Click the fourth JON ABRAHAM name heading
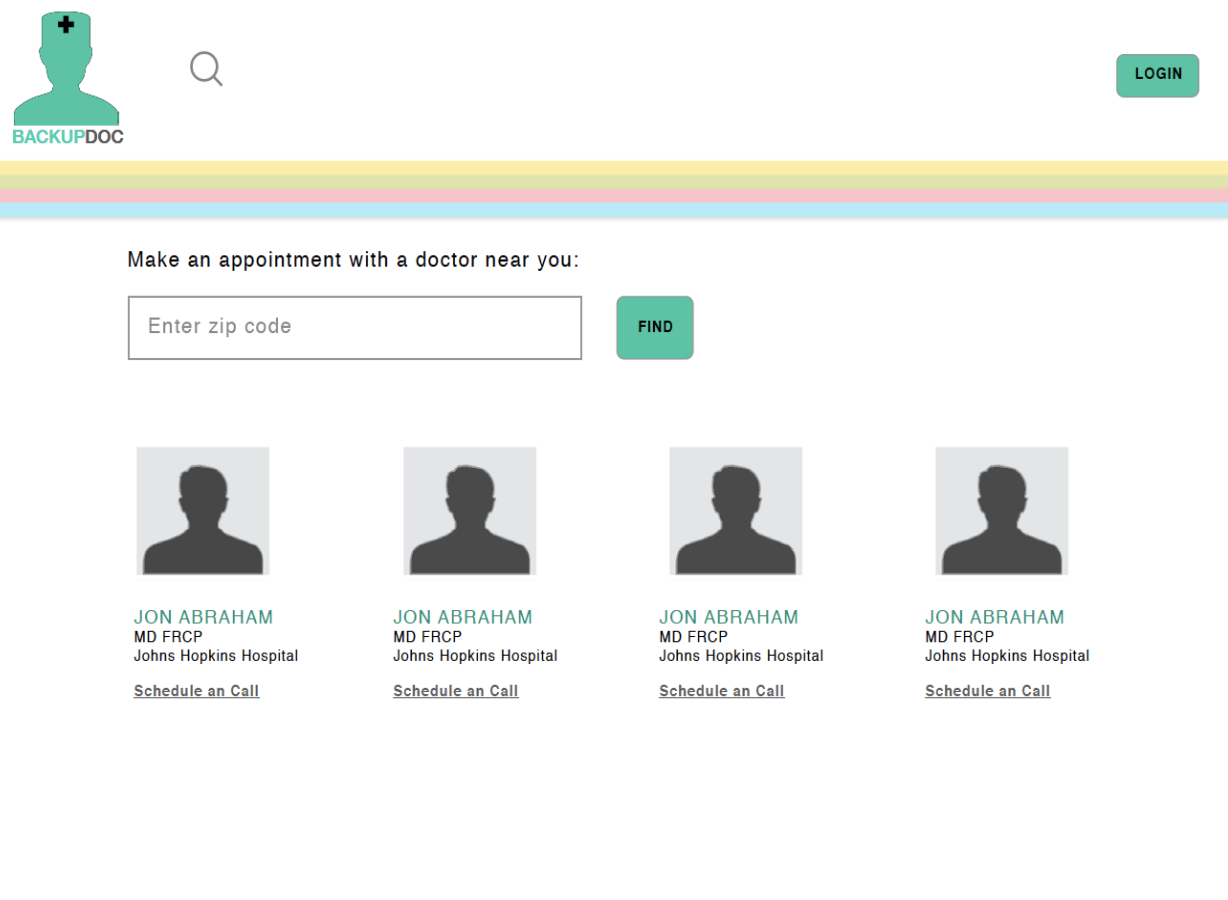The image size is (1228, 900). [995, 617]
